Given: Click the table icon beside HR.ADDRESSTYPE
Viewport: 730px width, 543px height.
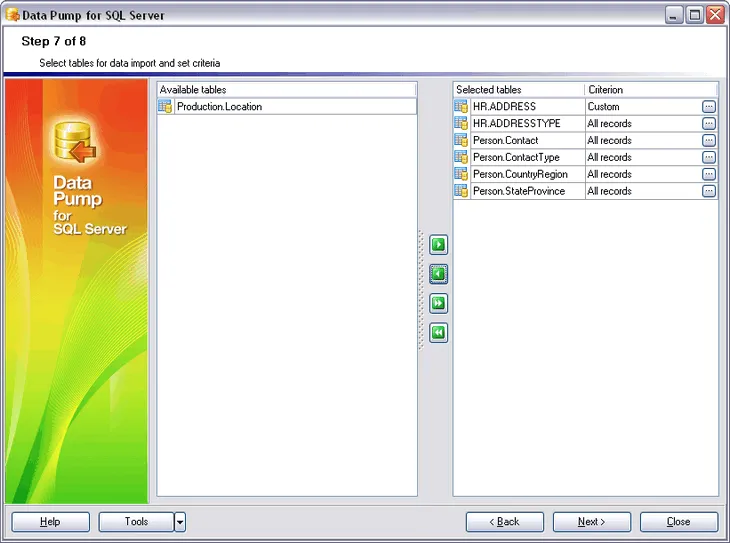Looking at the screenshot, I should pos(461,123).
